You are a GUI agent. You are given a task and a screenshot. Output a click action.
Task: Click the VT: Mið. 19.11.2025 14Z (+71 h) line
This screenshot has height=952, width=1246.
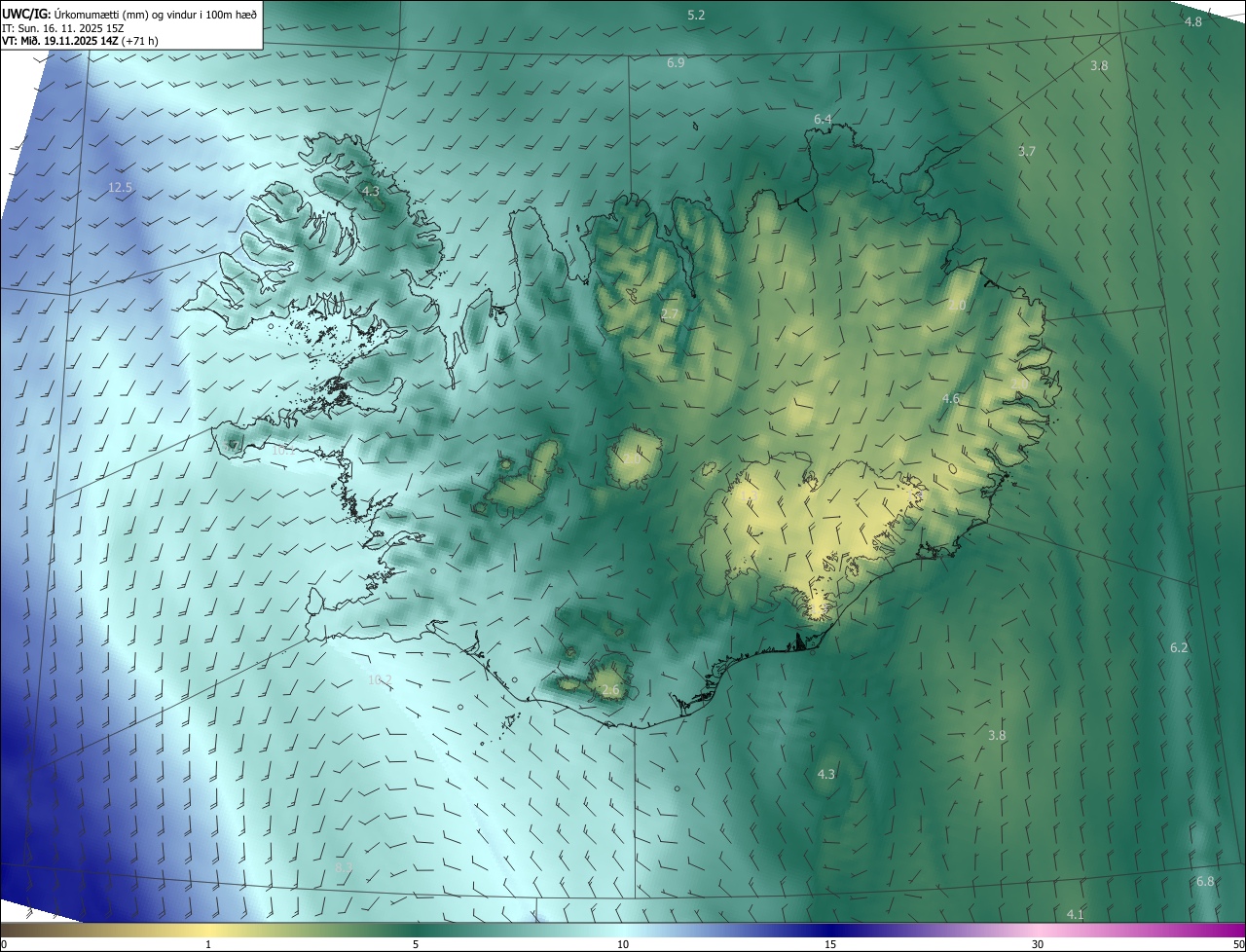click(x=79, y=41)
